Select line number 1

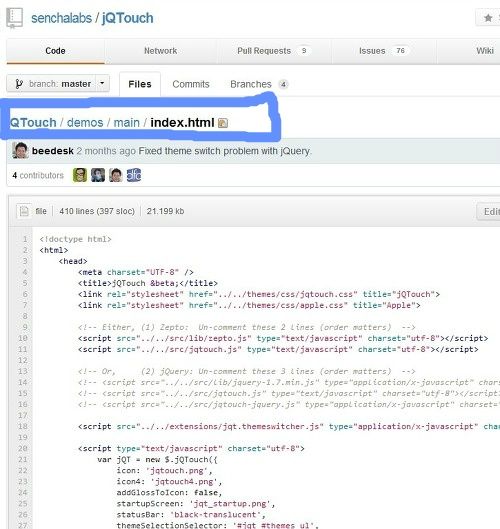tap(25, 239)
